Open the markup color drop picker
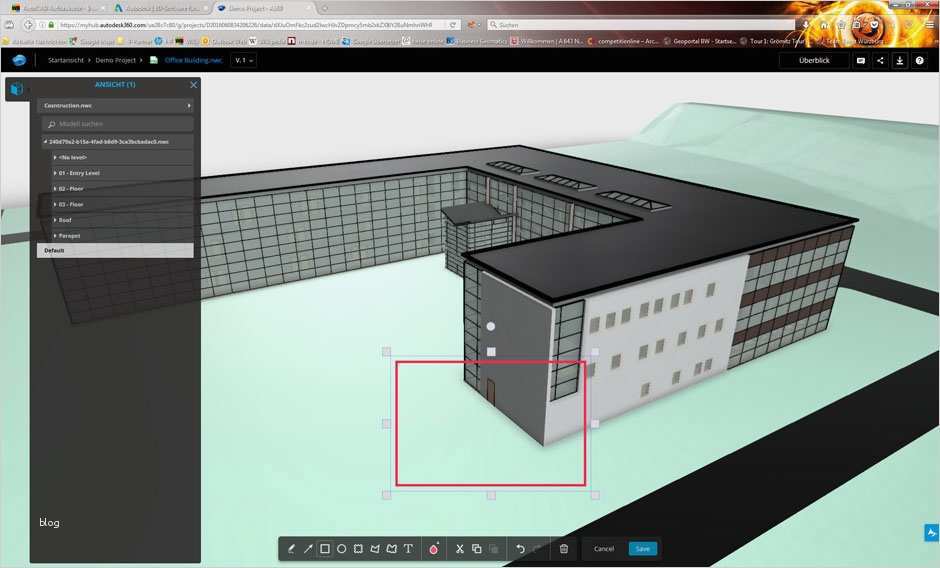The width and height of the screenshot is (940, 568). [x=434, y=549]
